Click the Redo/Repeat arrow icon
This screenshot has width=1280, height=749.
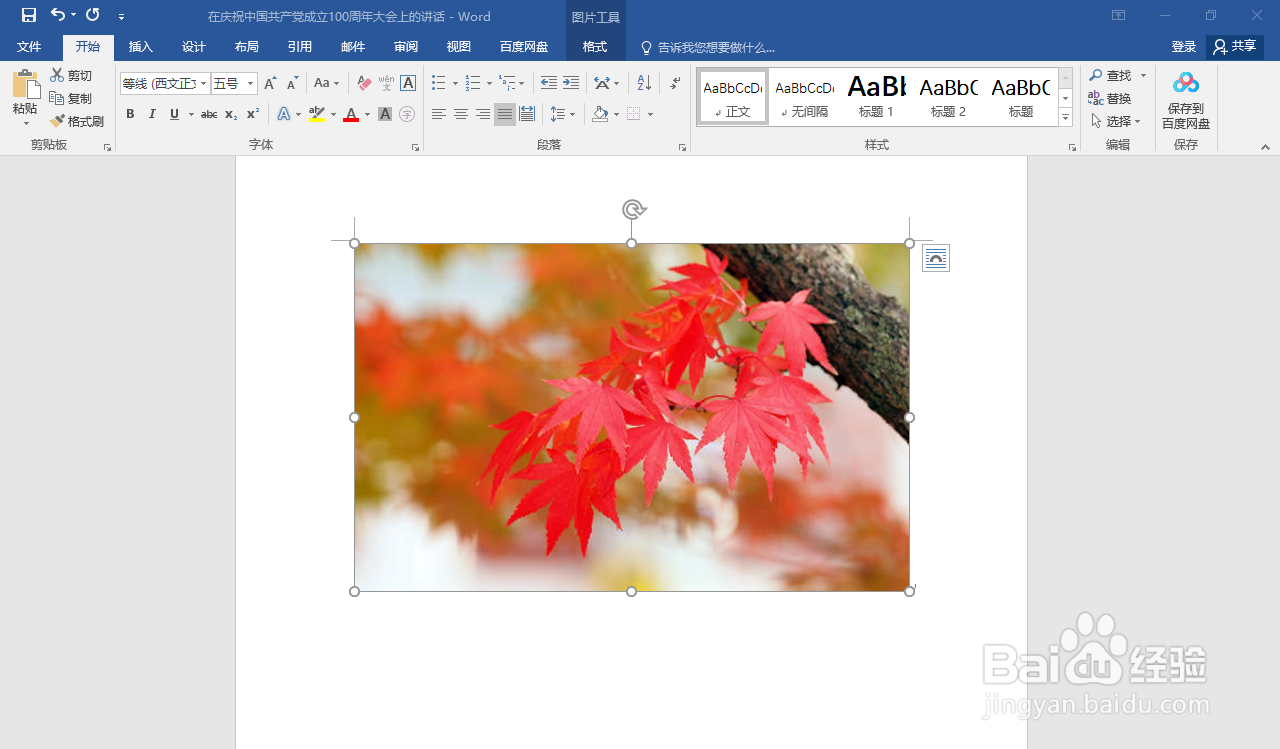93,15
